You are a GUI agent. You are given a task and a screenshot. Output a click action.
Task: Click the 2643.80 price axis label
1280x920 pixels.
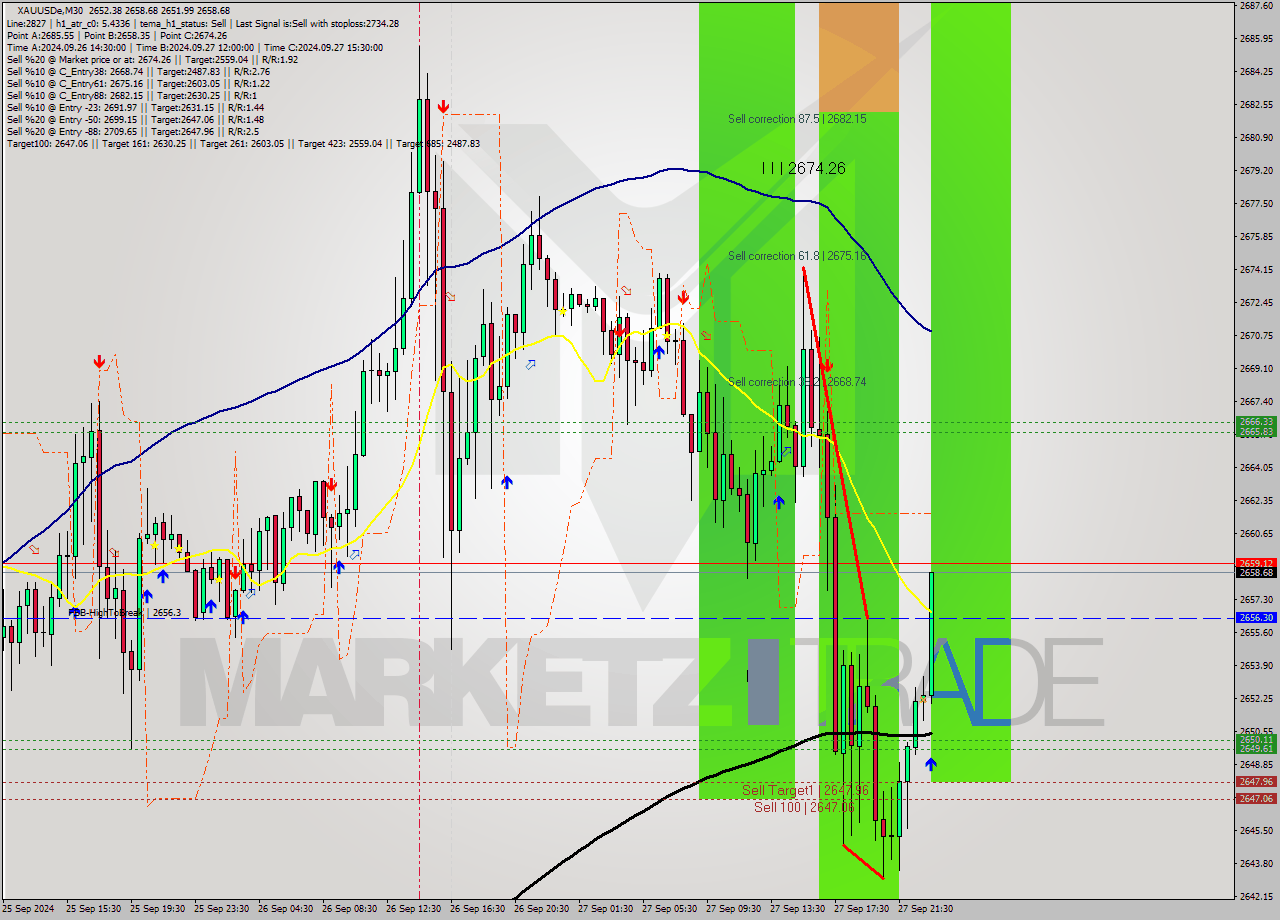pyautogui.click(x=1256, y=864)
